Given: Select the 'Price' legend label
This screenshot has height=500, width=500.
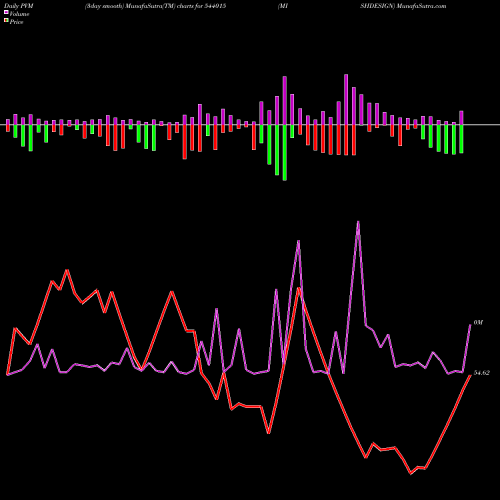Looking at the screenshot, I should (x=16, y=22).
